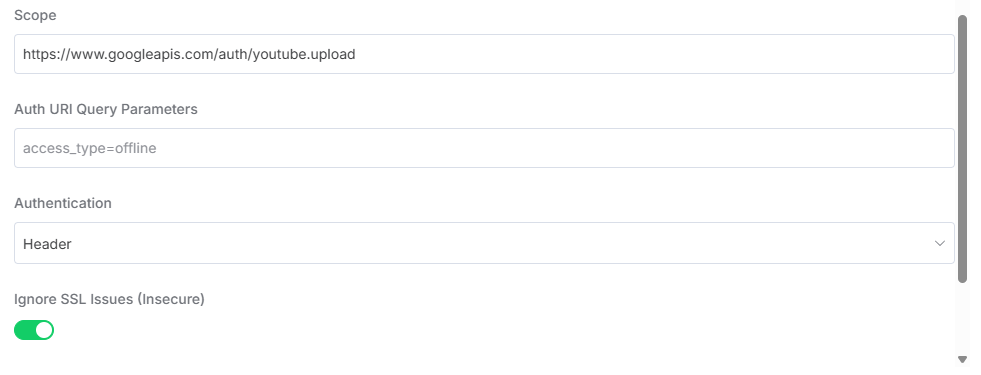Click the scroll-down arrow of the scrollbar
981x375 pixels.
[x=962, y=359]
